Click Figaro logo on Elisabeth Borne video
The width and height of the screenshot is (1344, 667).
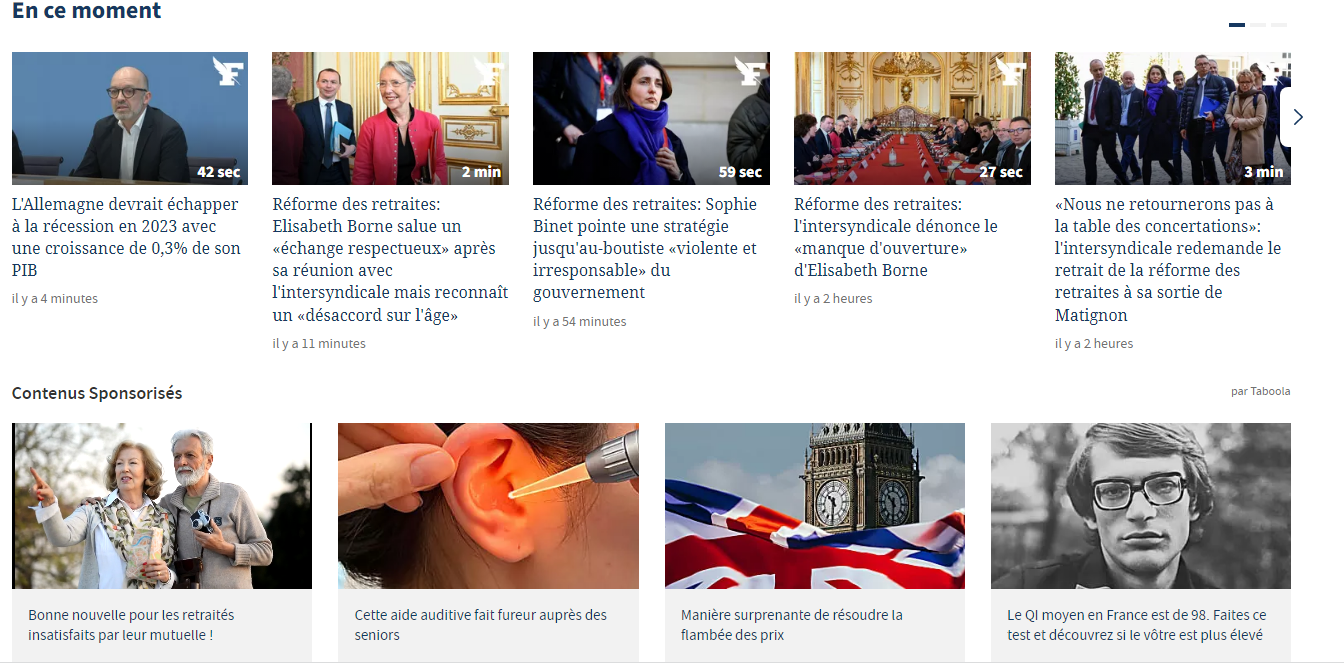(489, 71)
